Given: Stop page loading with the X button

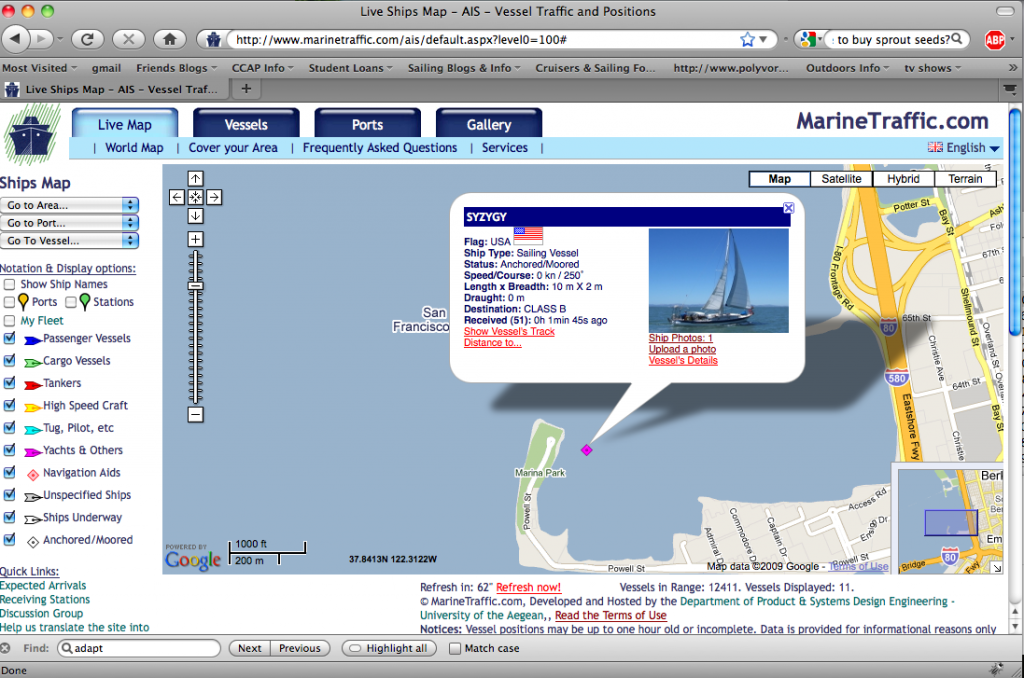Looking at the screenshot, I should point(129,39).
